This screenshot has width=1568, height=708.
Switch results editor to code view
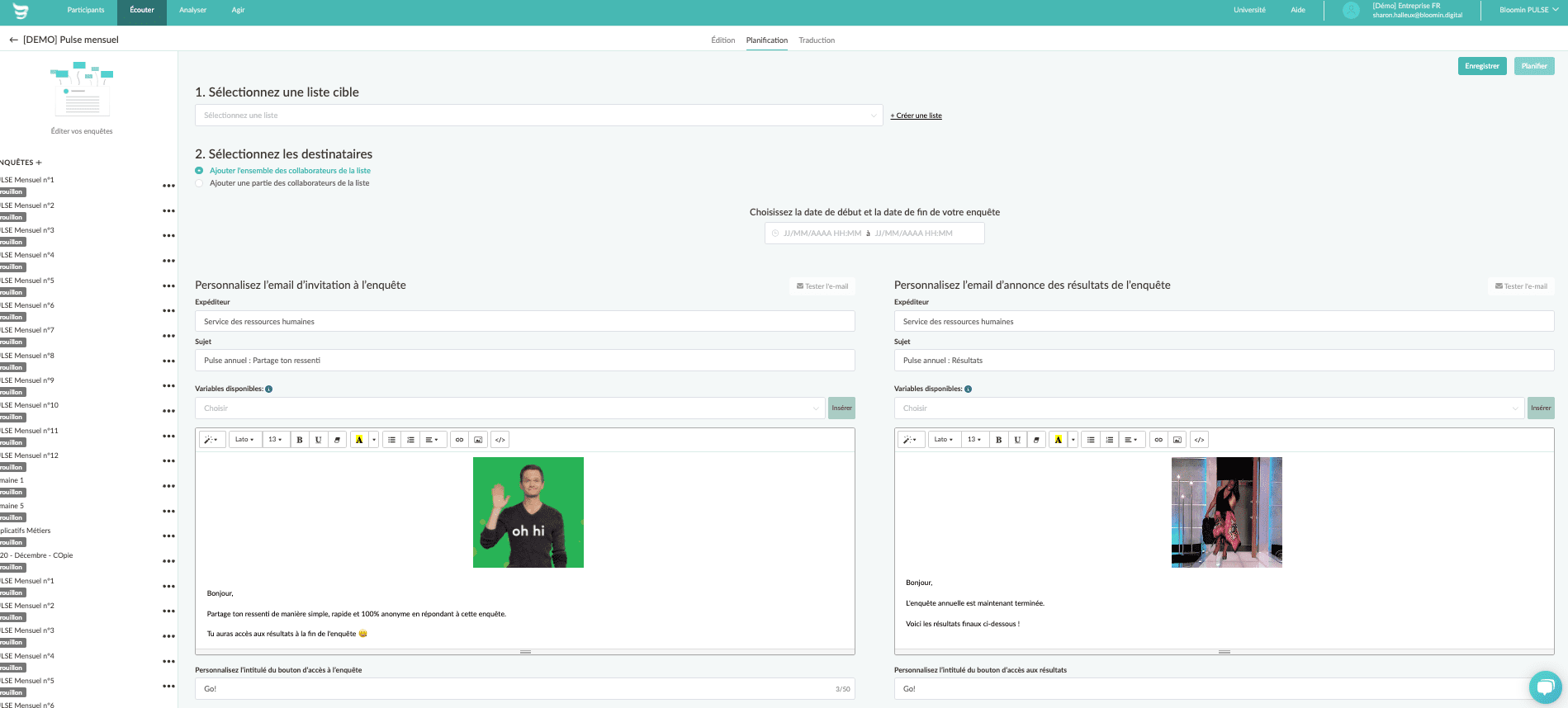[1200, 440]
